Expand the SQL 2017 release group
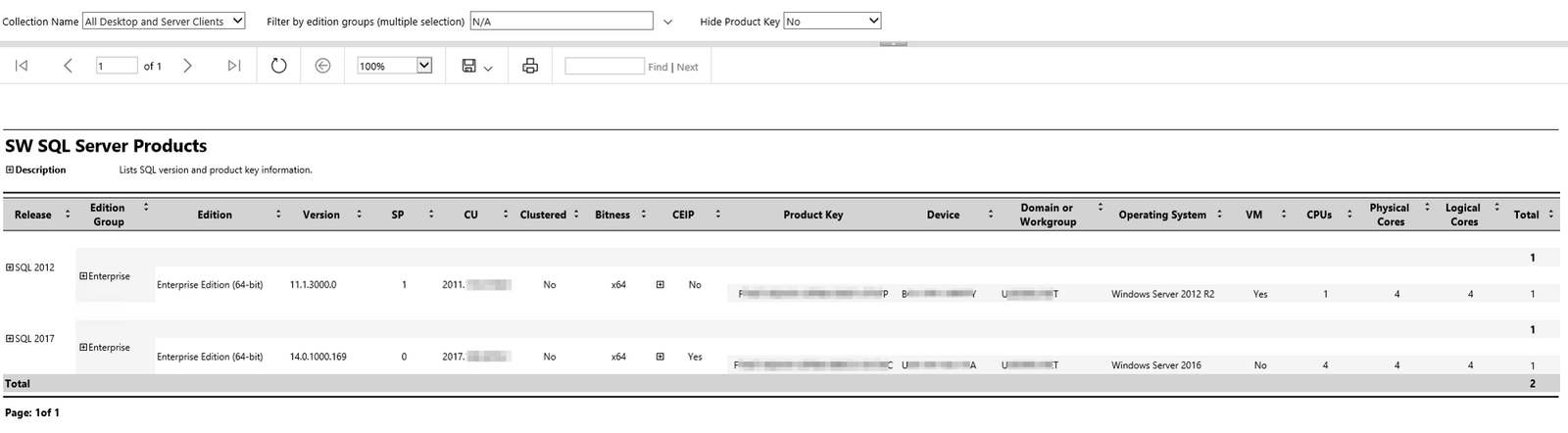Image resolution: width=1568 pixels, height=433 pixels. pos(10,339)
